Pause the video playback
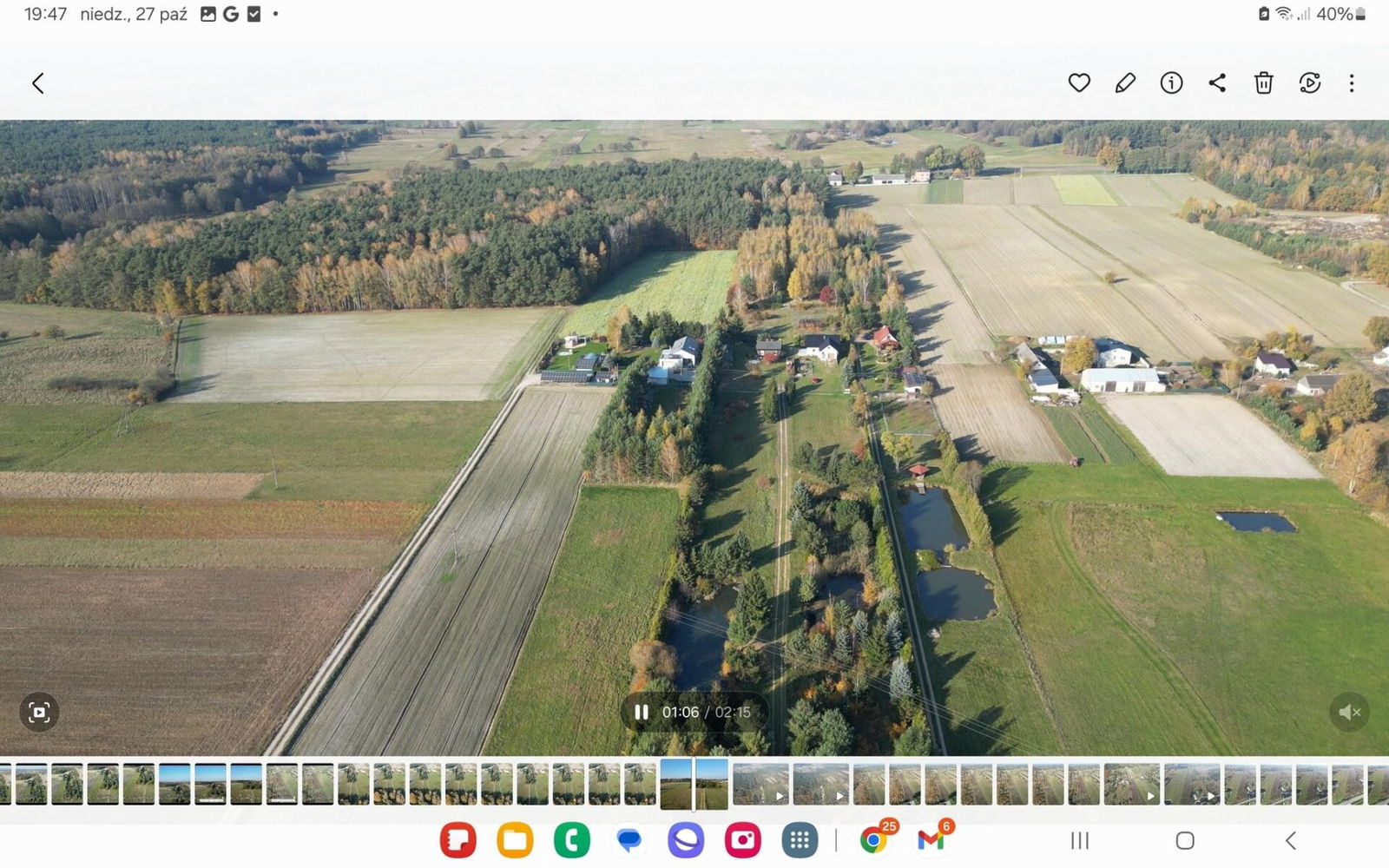The height and width of the screenshot is (868, 1389). click(x=642, y=713)
